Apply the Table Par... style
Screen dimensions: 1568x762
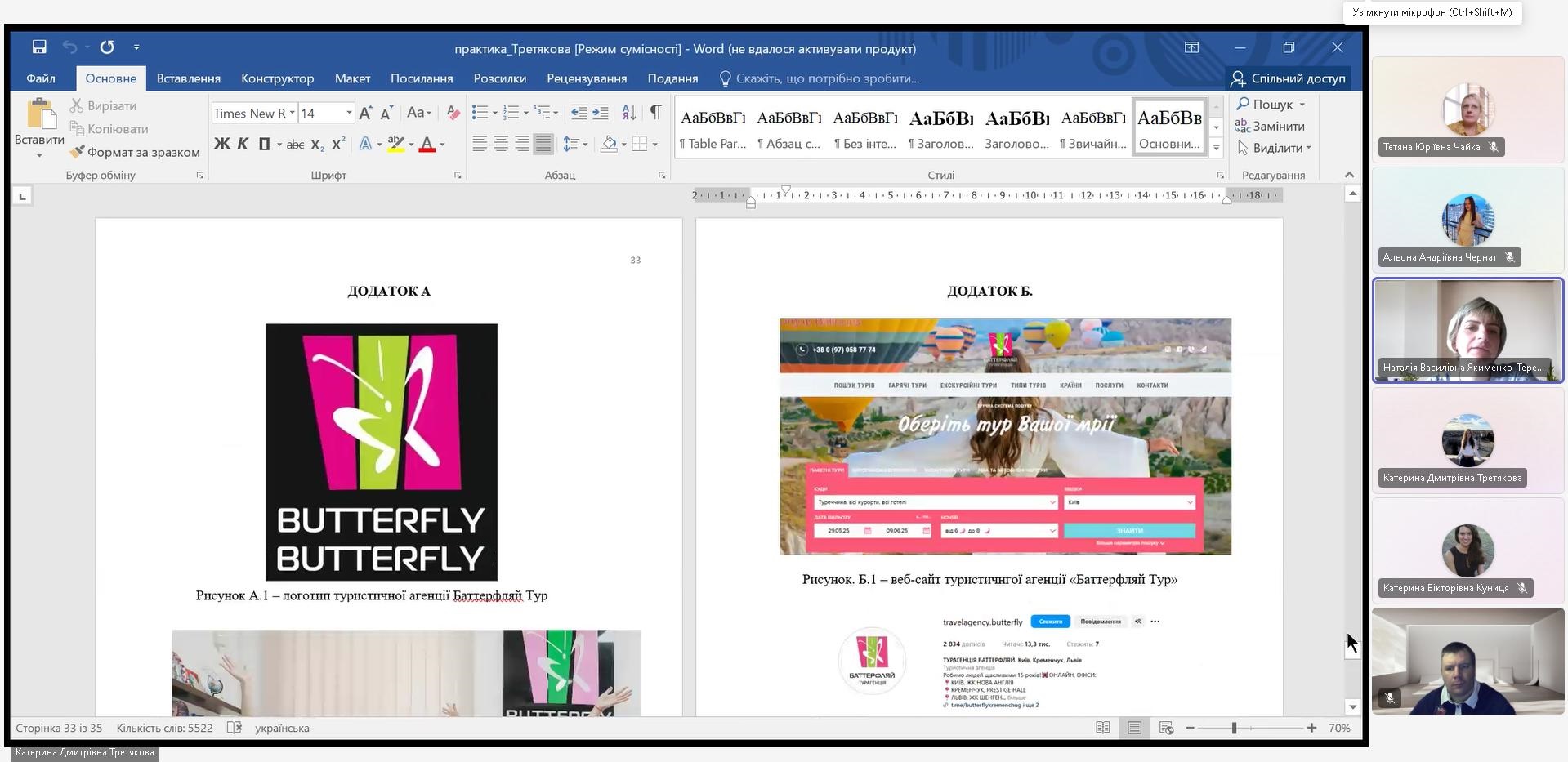pyautogui.click(x=713, y=129)
